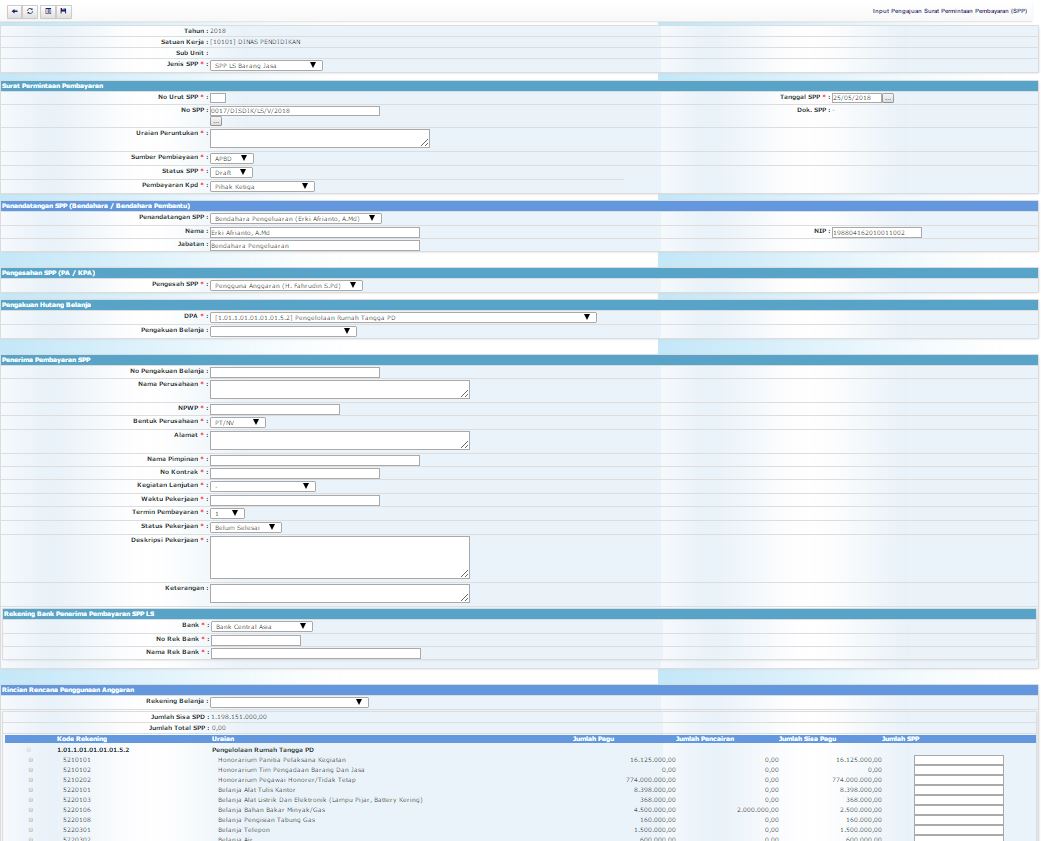This screenshot has height=841, width=1041.
Task: Click the save diskette toolbar icon
Action: pos(63,11)
